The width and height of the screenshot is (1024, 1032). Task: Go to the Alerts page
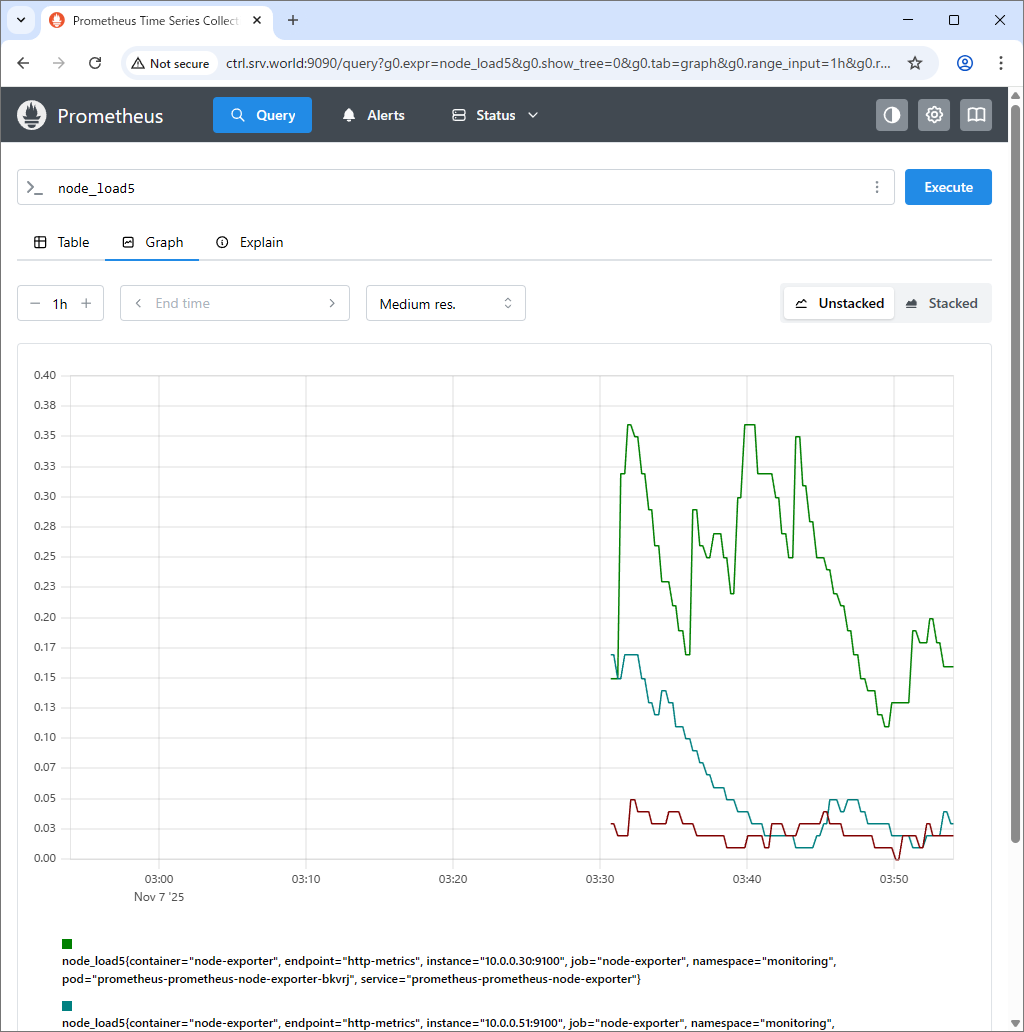pos(374,115)
